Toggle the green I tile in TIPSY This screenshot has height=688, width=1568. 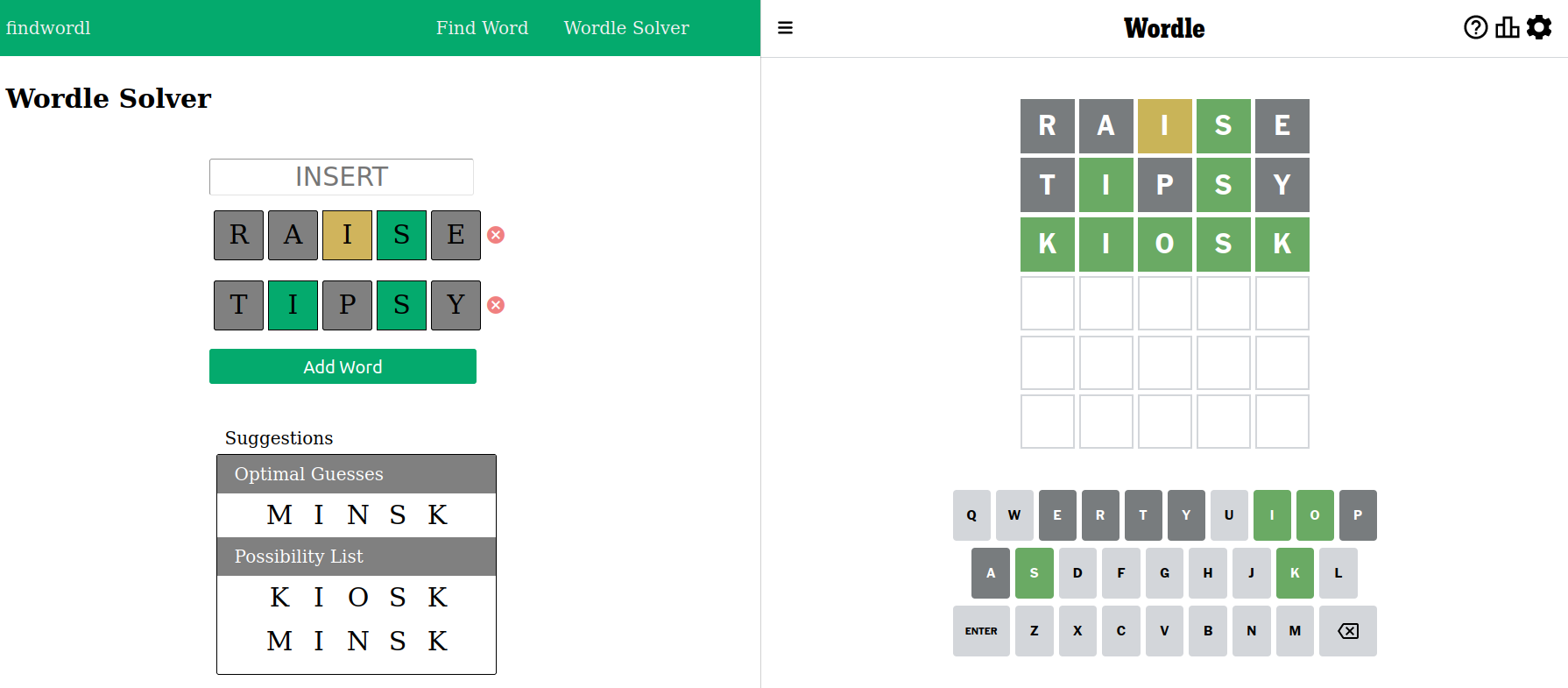[x=293, y=305]
